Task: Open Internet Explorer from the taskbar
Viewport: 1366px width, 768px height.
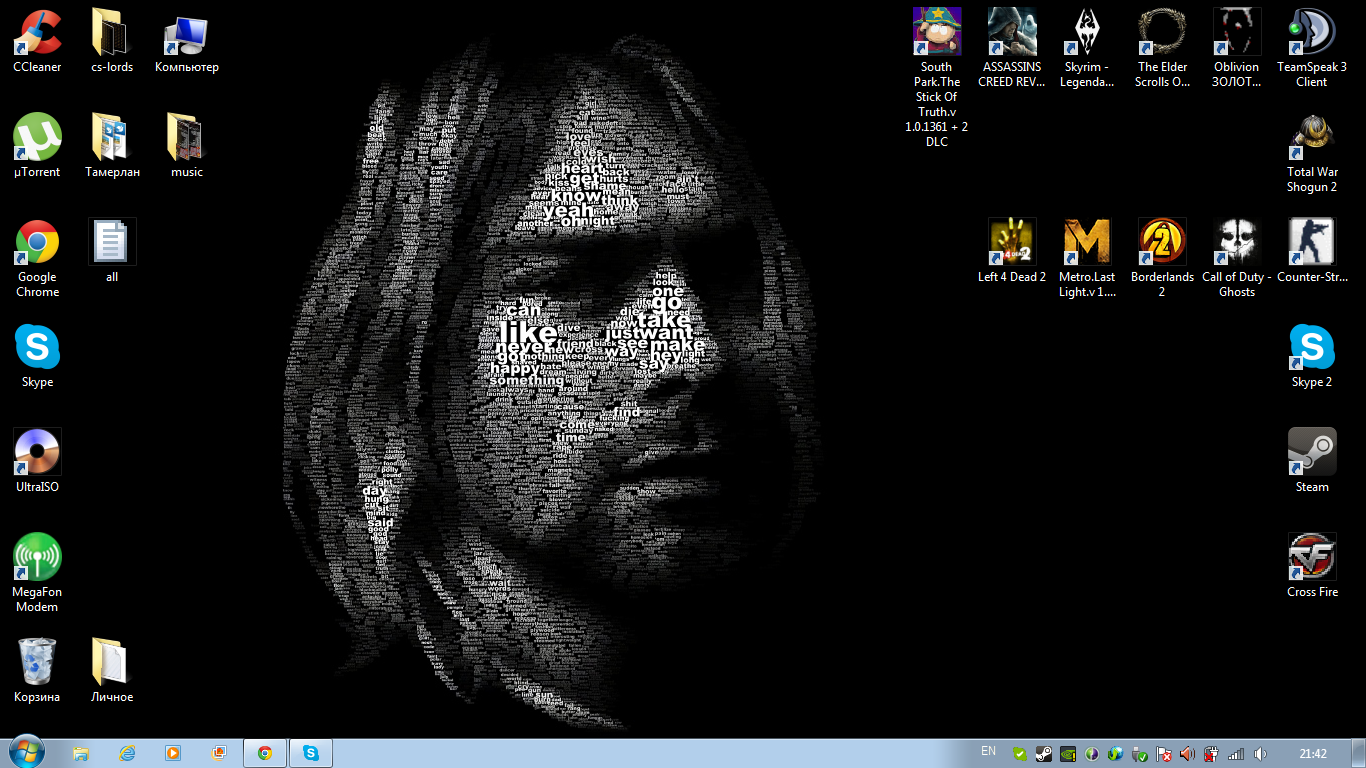Action: tap(127, 753)
